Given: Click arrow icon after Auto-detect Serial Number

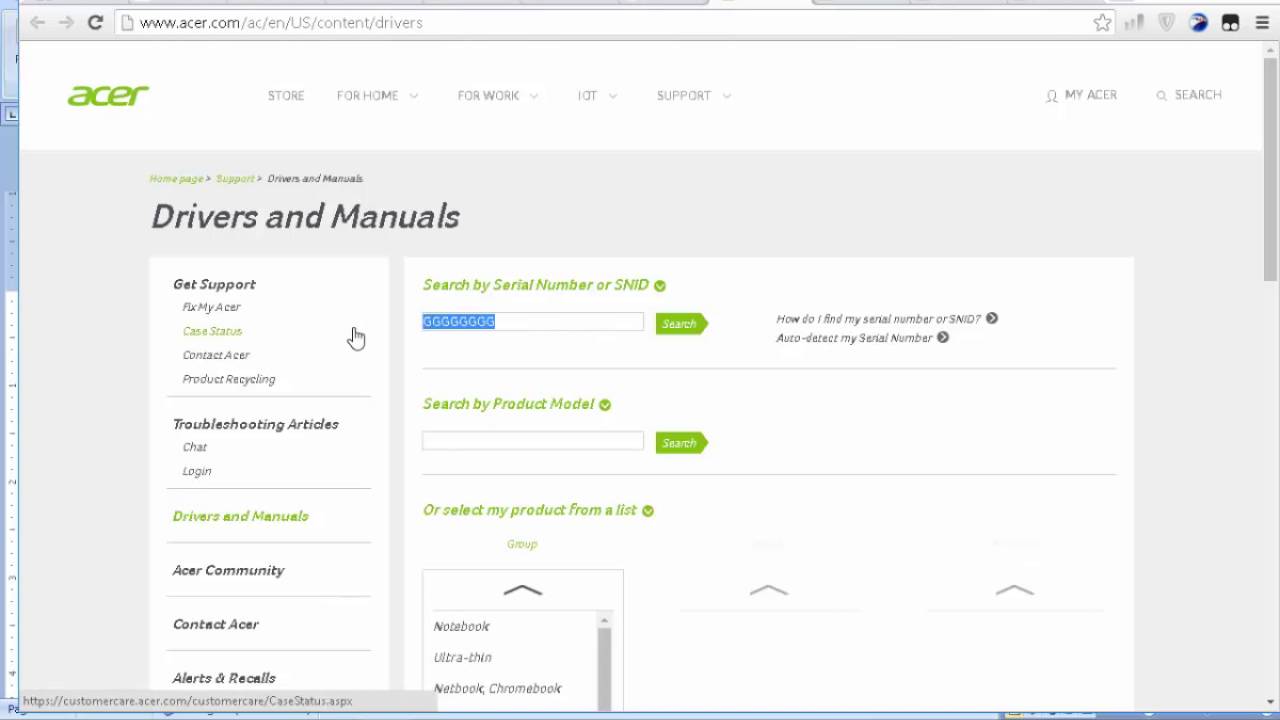Looking at the screenshot, I should tap(942, 337).
